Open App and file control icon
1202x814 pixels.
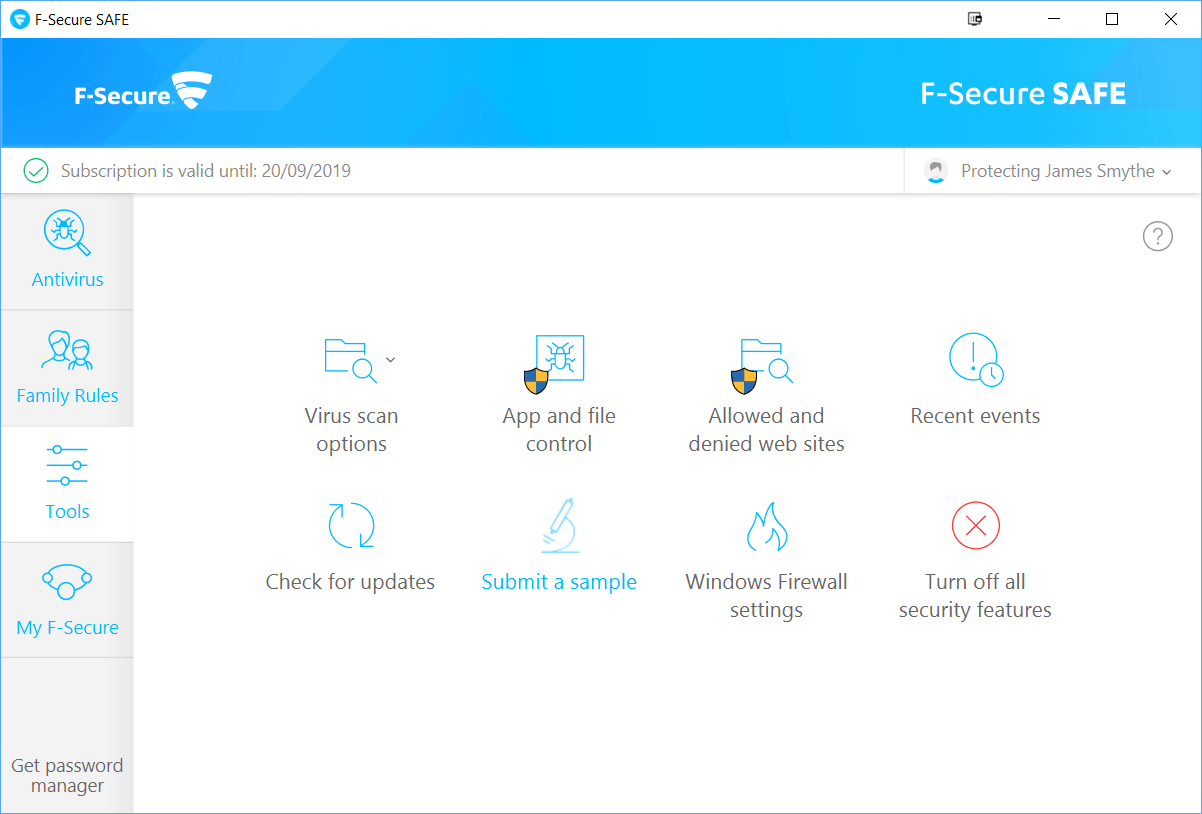coord(557,362)
